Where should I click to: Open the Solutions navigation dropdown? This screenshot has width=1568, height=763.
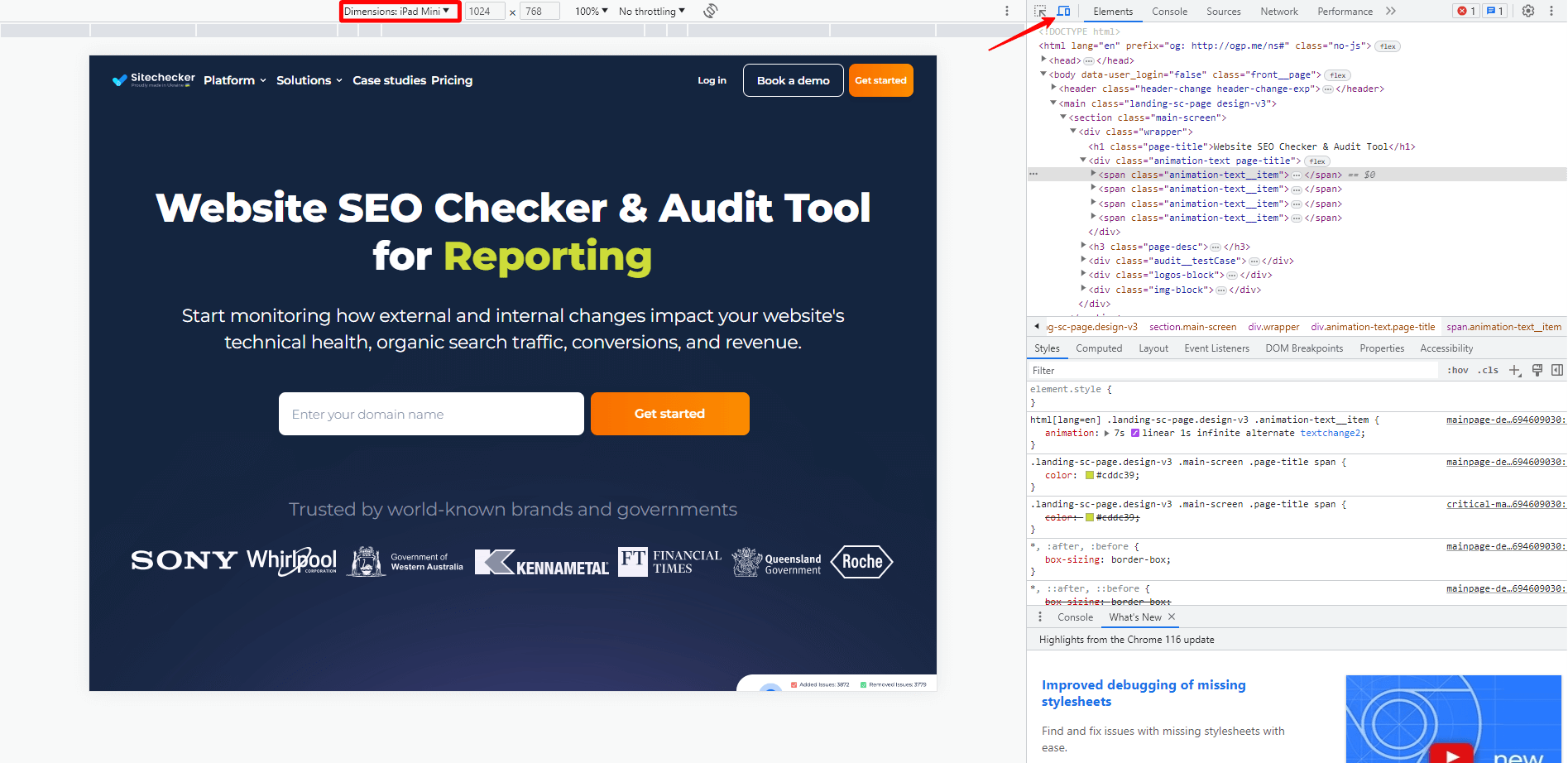tap(309, 80)
